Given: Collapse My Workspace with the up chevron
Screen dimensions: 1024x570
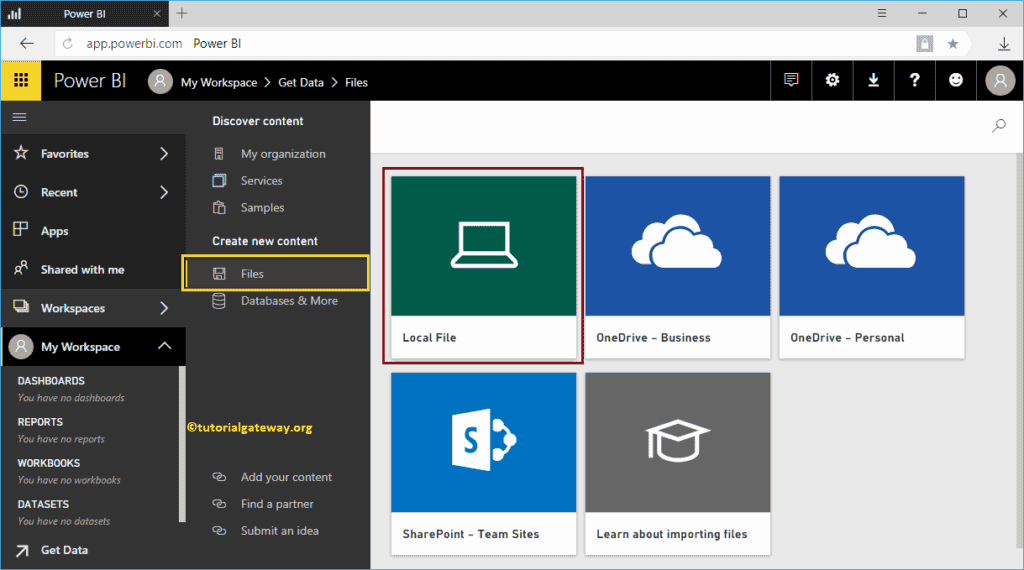Looking at the screenshot, I should coord(165,345).
